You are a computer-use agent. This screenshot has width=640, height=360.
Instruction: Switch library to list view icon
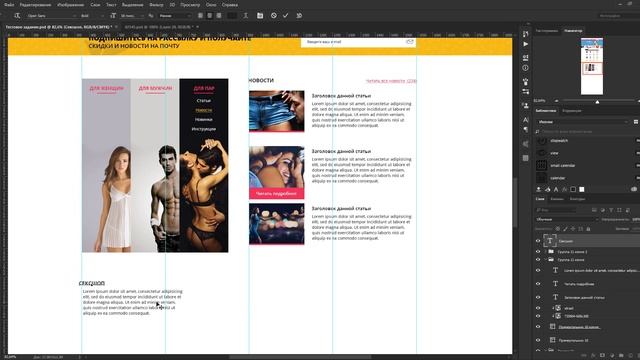point(636,122)
